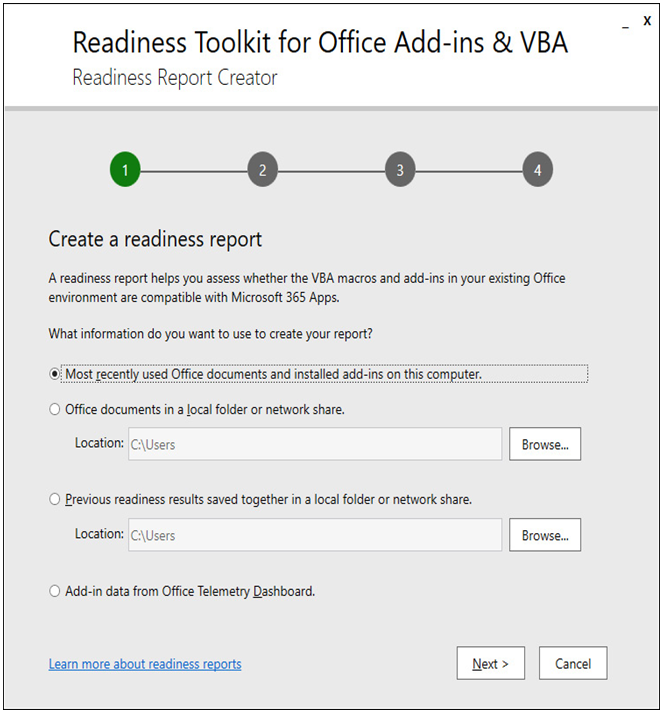Click the Location field under Previous readiness results
The height and width of the screenshot is (713, 664).
[x=315, y=535]
